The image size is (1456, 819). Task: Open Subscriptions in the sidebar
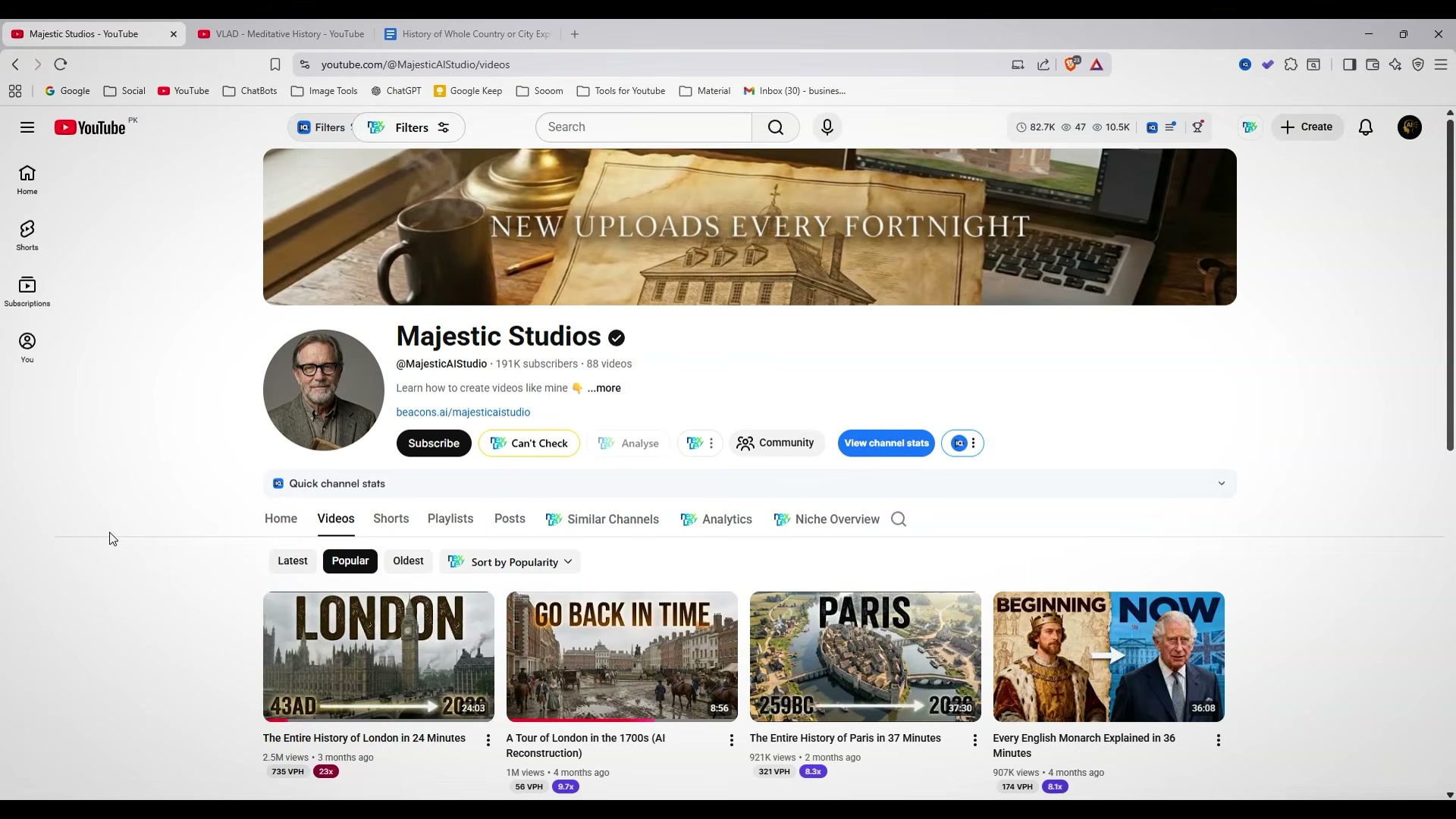(x=27, y=292)
